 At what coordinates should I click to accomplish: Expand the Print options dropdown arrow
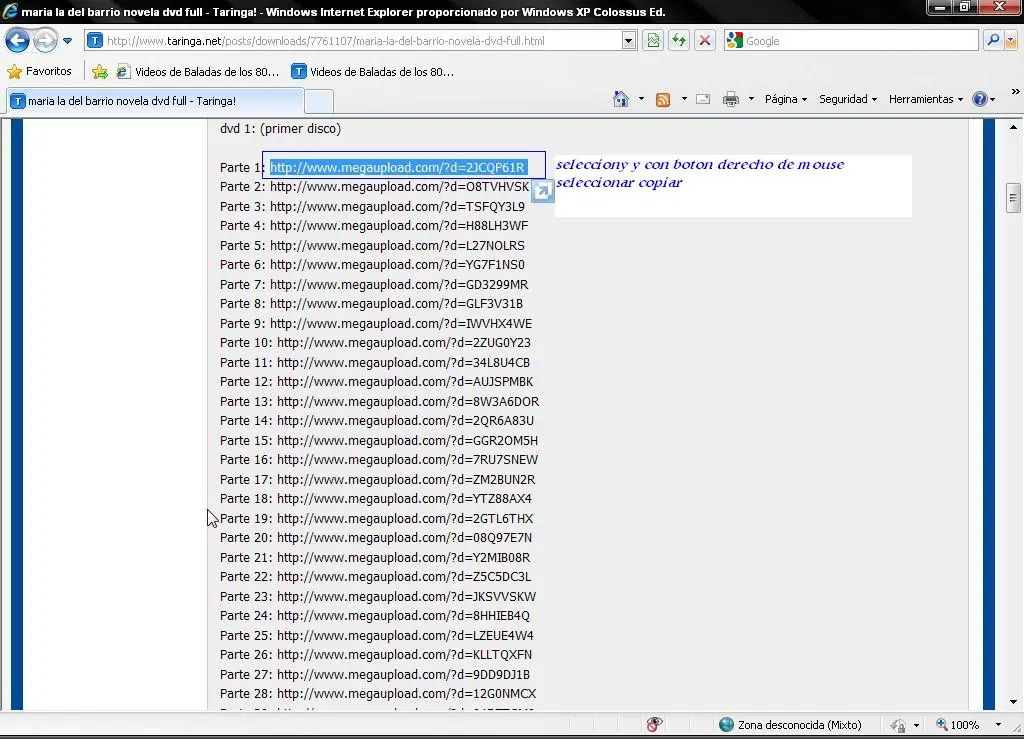pyautogui.click(x=751, y=99)
